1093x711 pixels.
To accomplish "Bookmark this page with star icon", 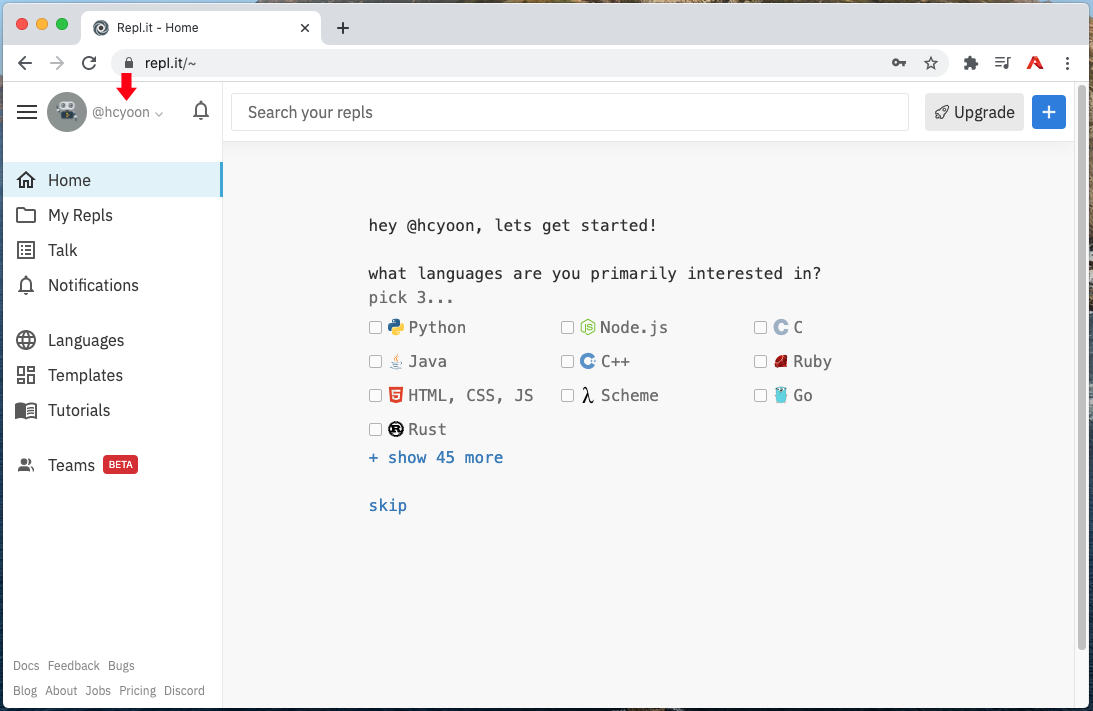I will coord(931,63).
